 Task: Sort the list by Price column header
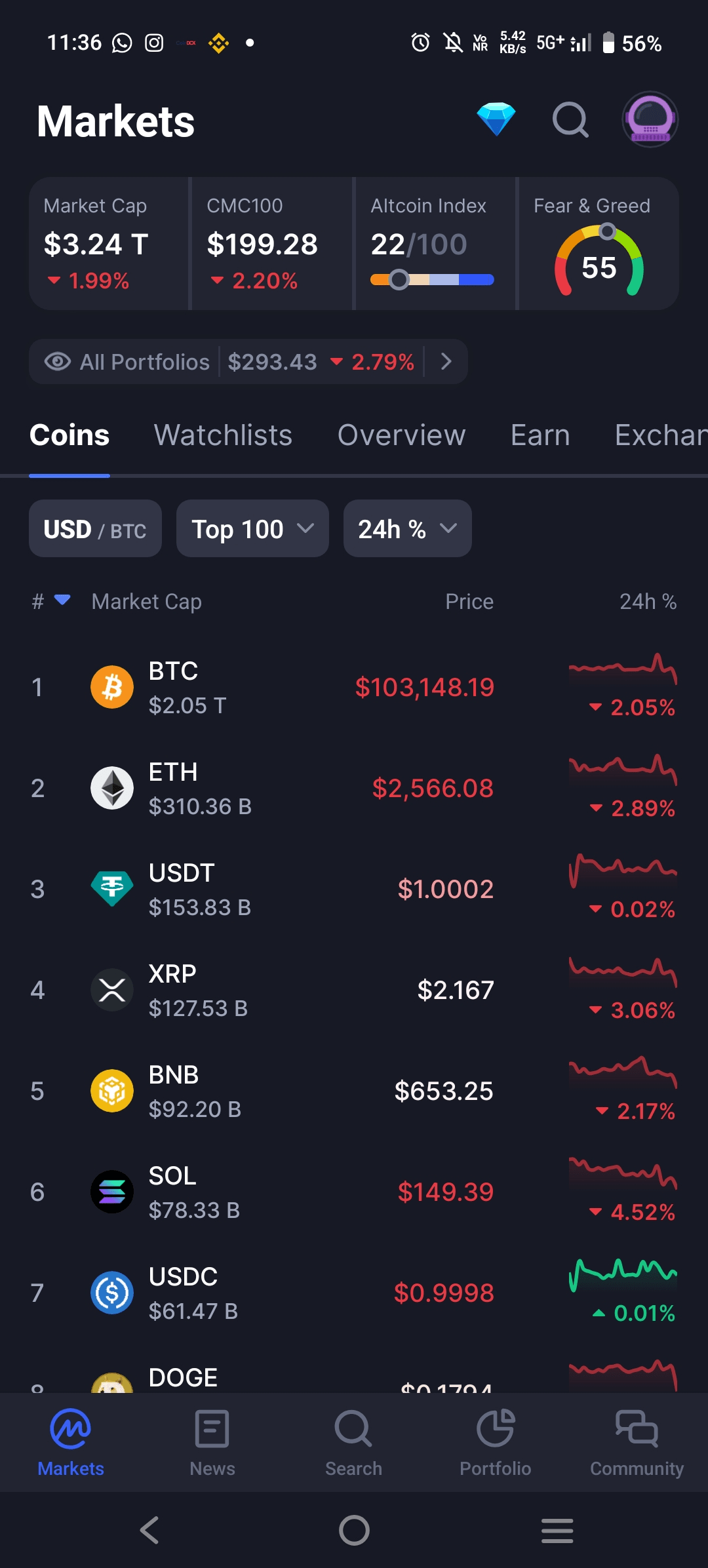[x=469, y=602]
